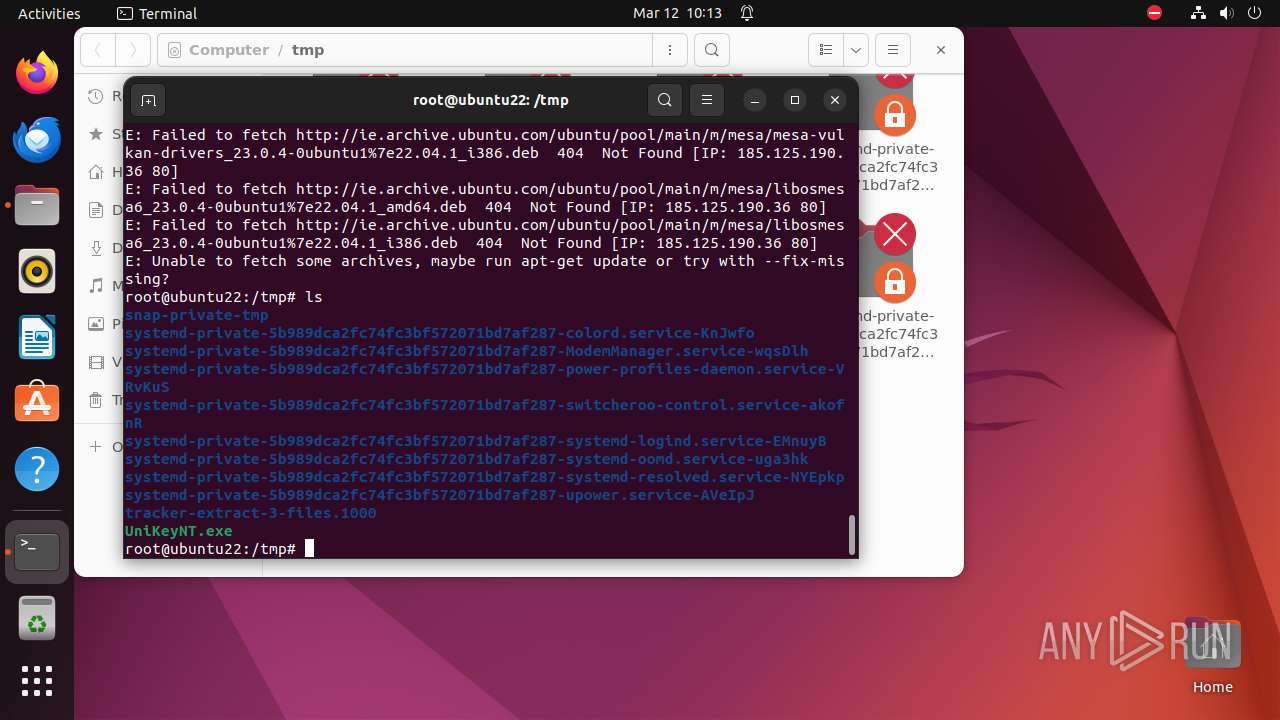This screenshot has width=1280, height=720.
Task: Open the network status icon in top bar
Action: tap(1199, 13)
